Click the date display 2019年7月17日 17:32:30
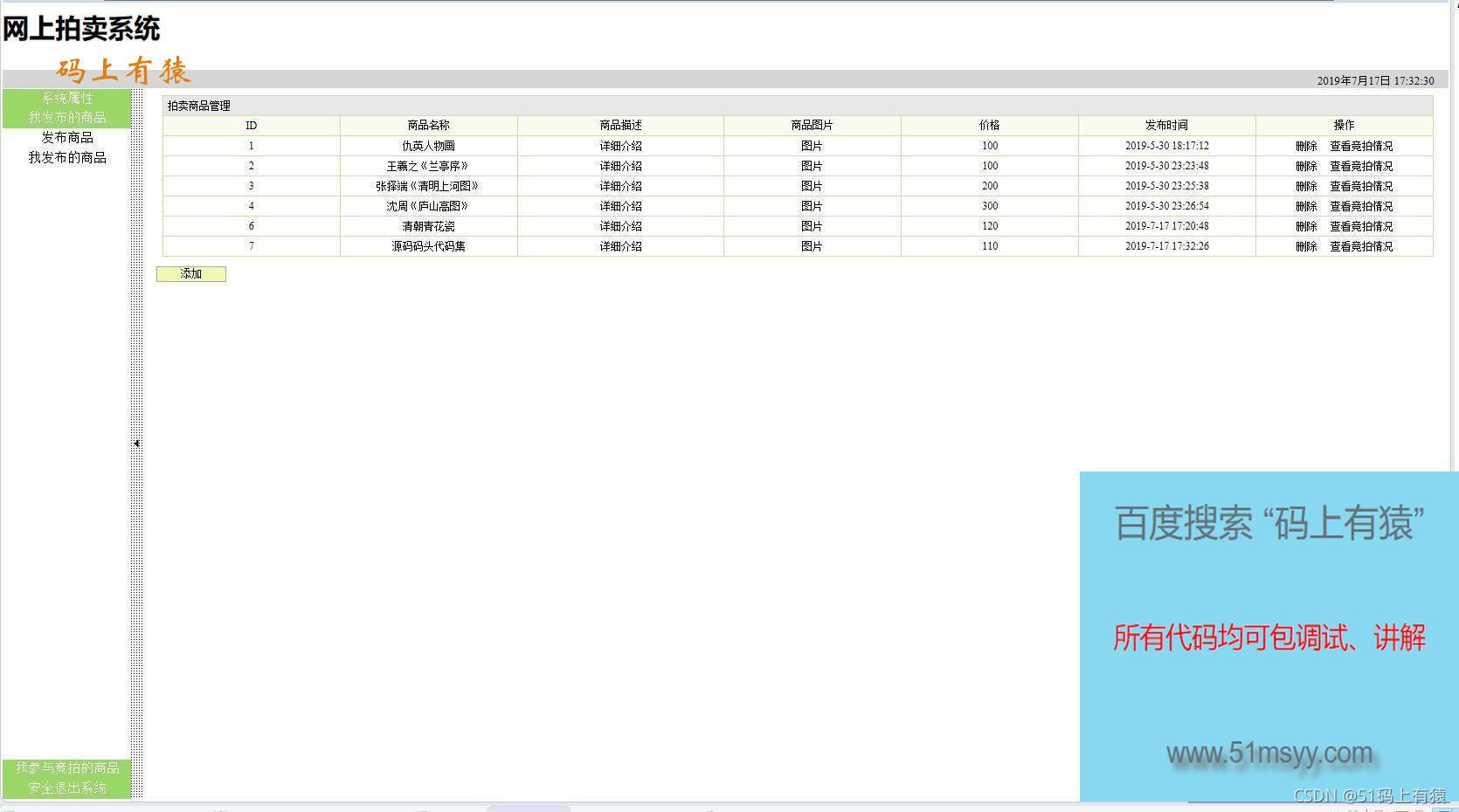1459x812 pixels. tap(1376, 81)
